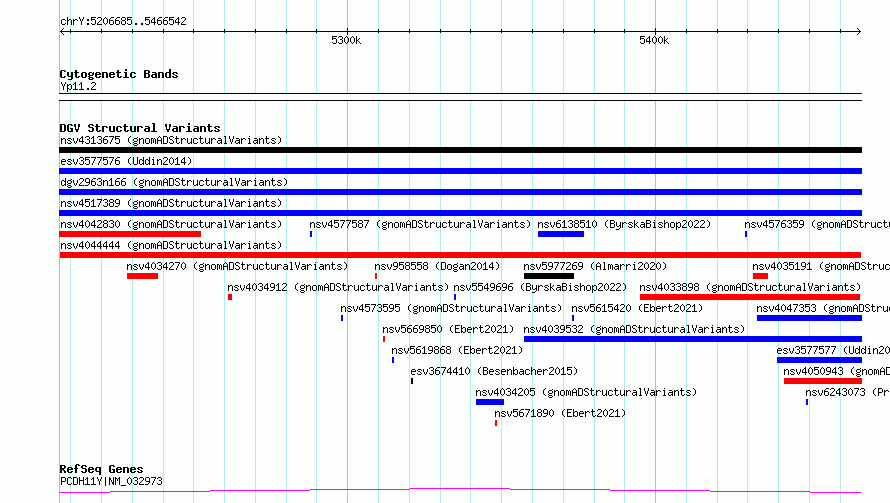Select the nsv4033898 red variant bar
This screenshot has height=503, width=890.
point(750,297)
